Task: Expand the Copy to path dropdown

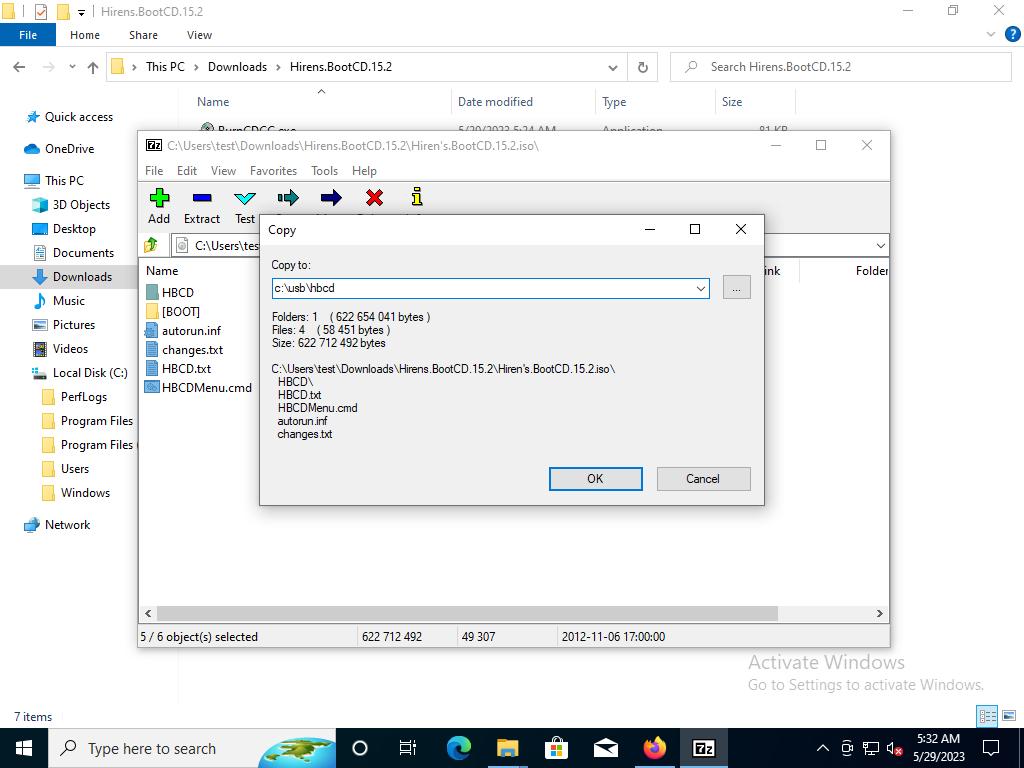Action: 700,288
